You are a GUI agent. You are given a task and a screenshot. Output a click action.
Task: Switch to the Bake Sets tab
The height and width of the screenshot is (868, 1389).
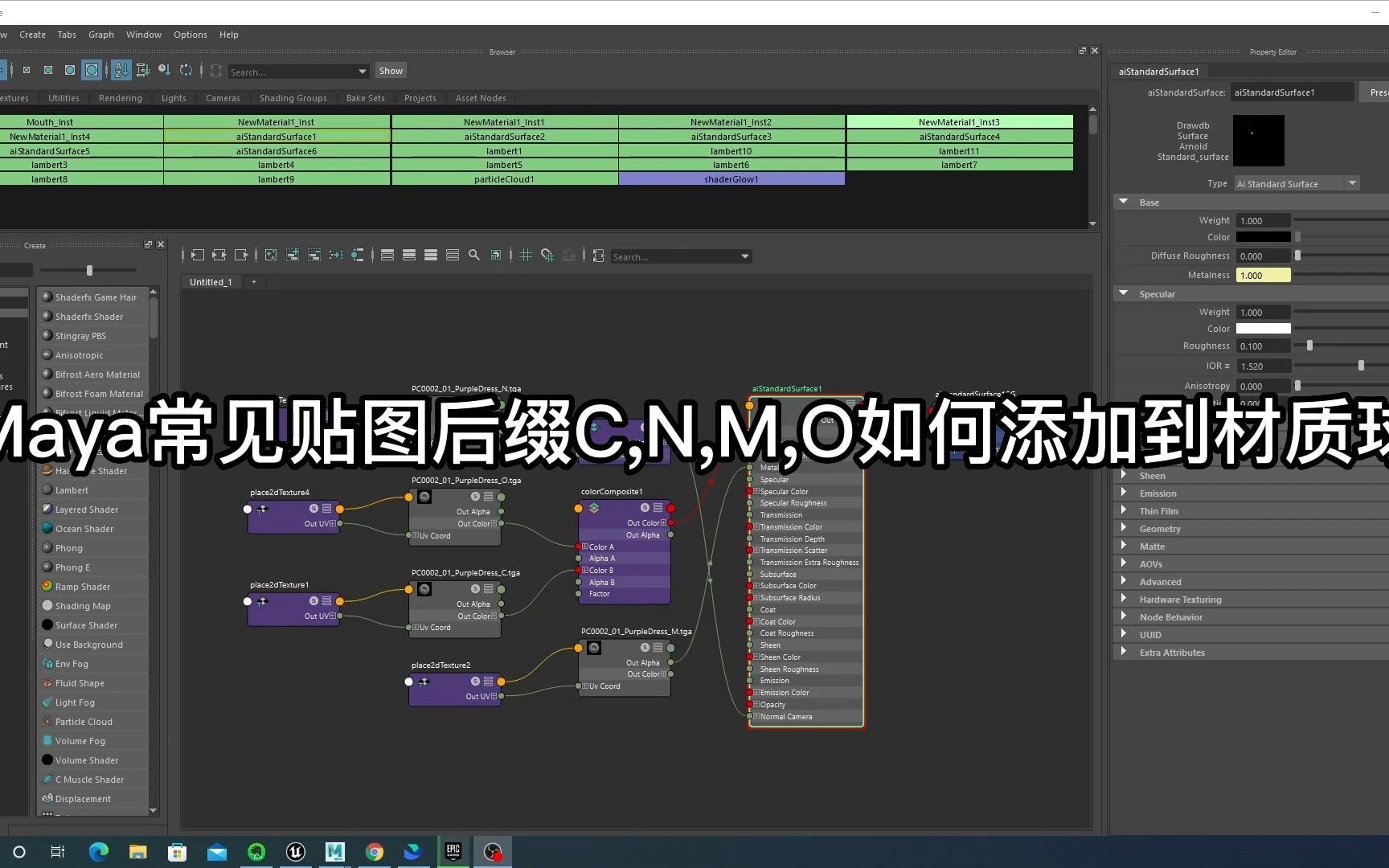click(366, 98)
